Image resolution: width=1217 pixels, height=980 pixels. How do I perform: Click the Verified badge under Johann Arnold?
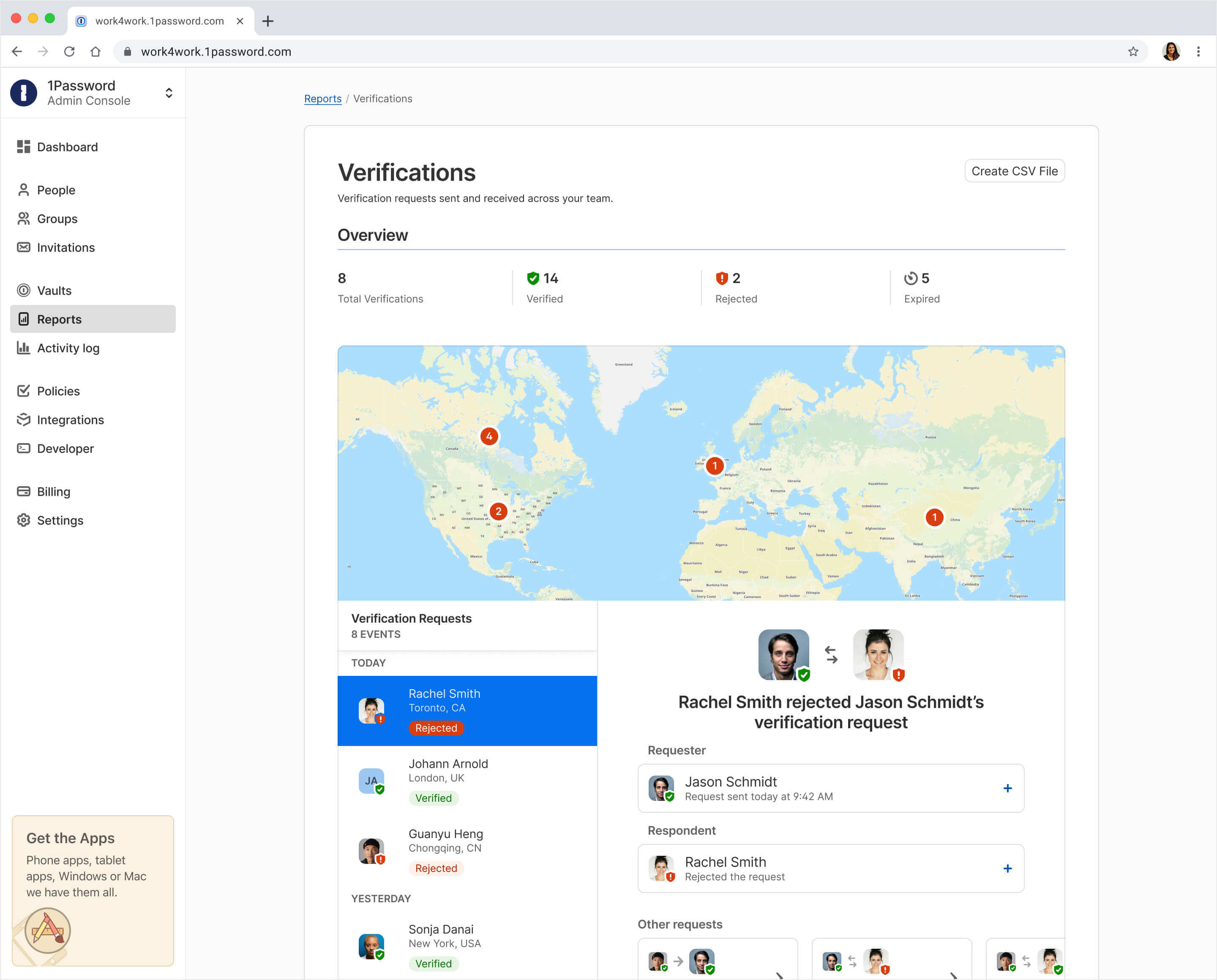click(x=433, y=798)
